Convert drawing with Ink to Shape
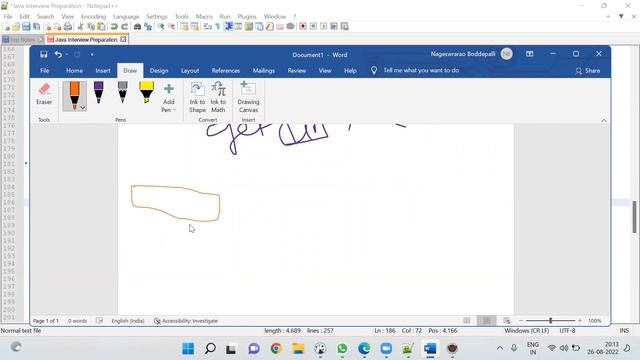This screenshot has height=360, width=640. [197, 97]
